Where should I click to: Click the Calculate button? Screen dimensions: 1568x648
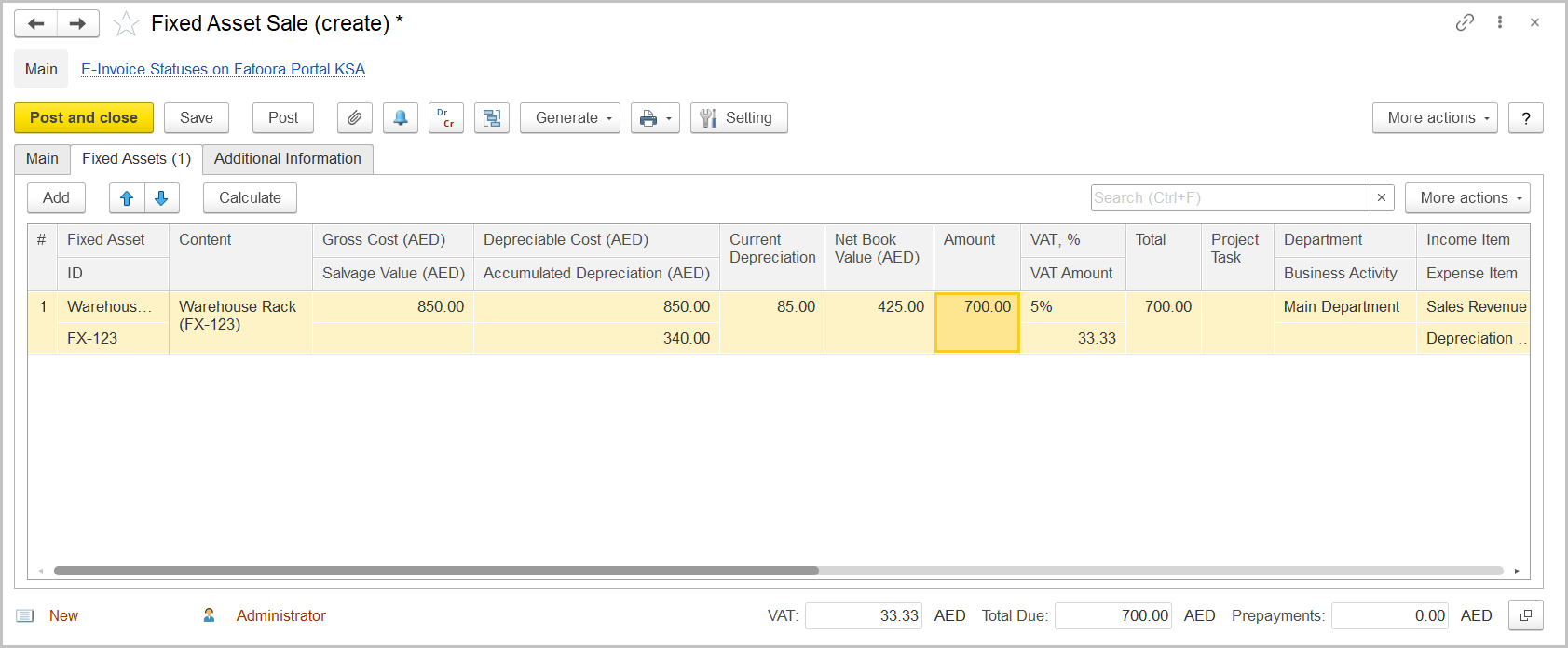(250, 198)
